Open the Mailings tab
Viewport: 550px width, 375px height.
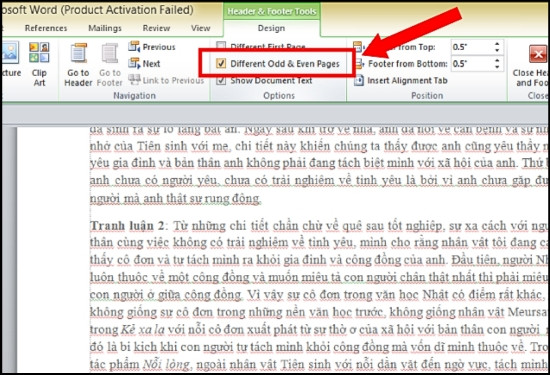click(105, 28)
